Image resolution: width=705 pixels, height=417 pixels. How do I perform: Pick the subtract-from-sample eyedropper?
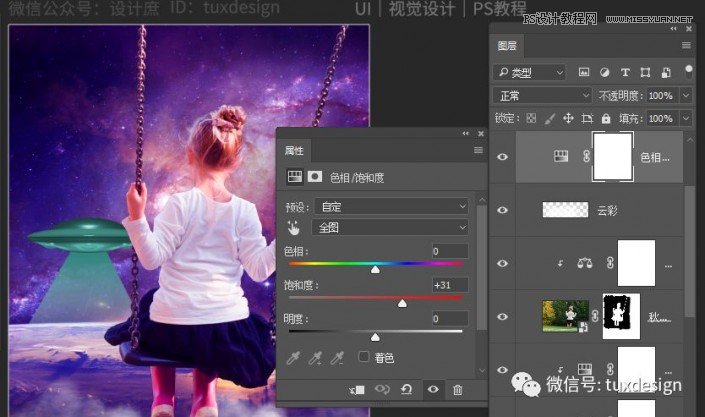336,358
